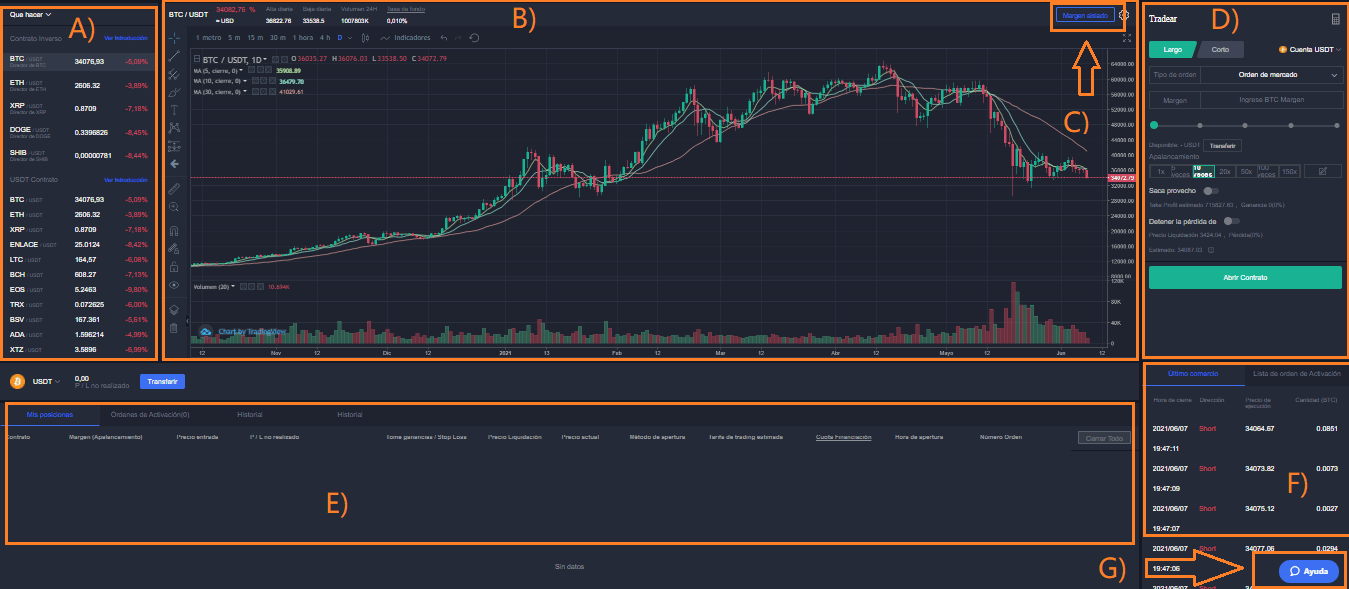Enable the magnet snap tool
1349x589 pixels.
coord(174,230)
